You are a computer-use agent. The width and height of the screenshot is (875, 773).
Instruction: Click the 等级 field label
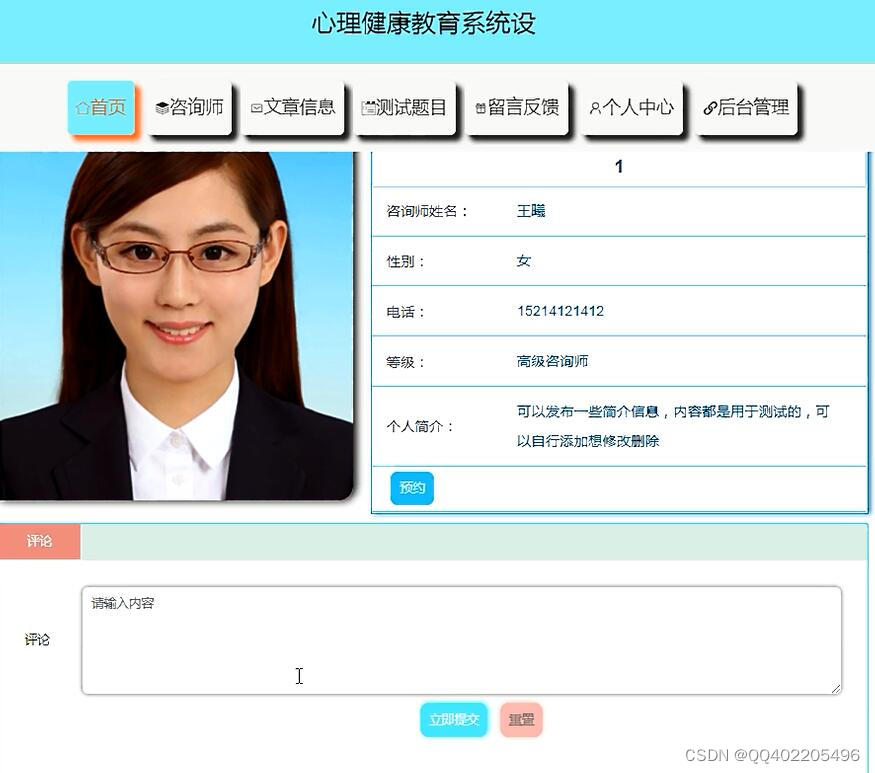pyautogui.click(x=406, y=362)
